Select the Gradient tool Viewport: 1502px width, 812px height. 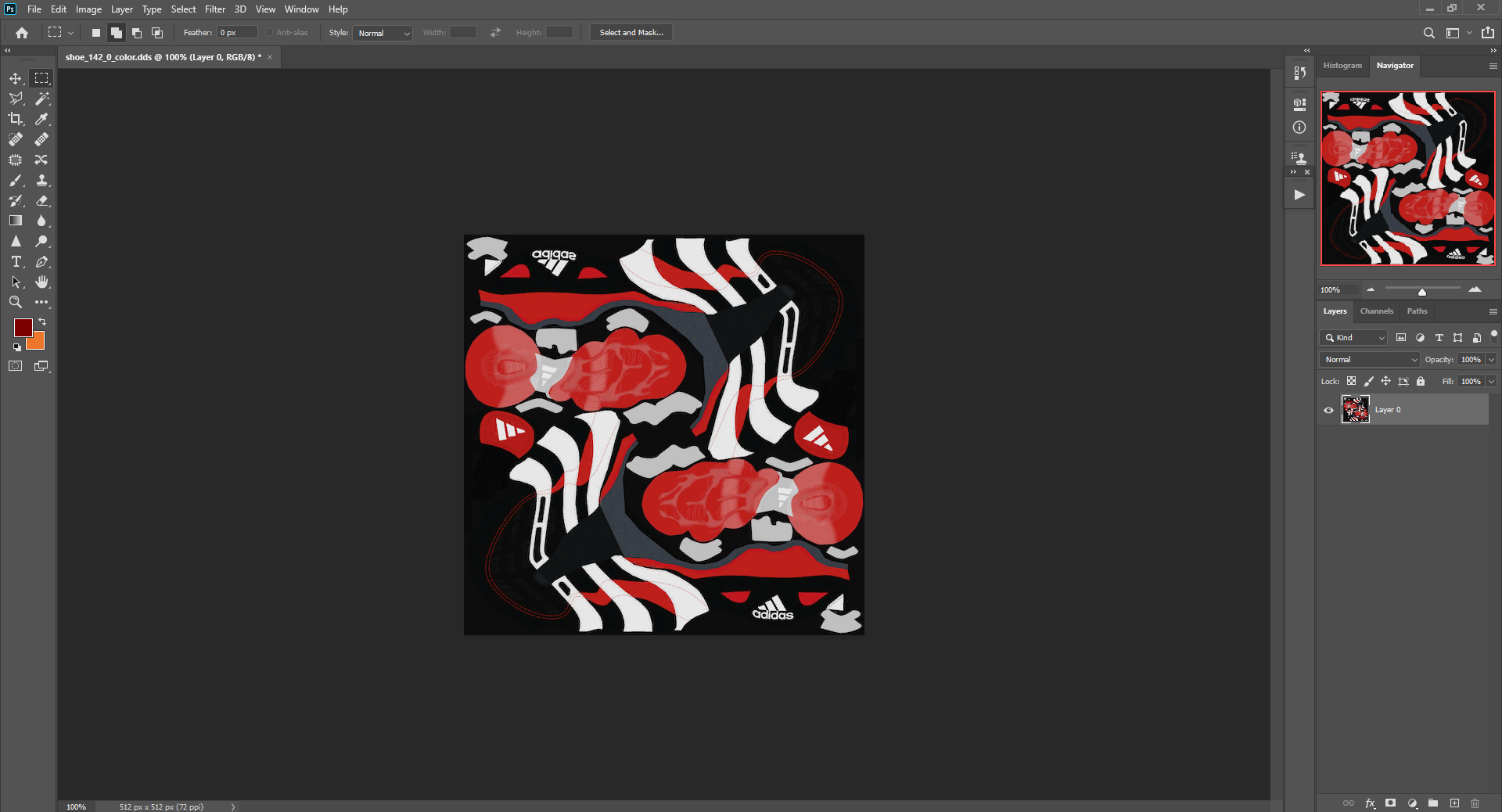tap(16, 221)
